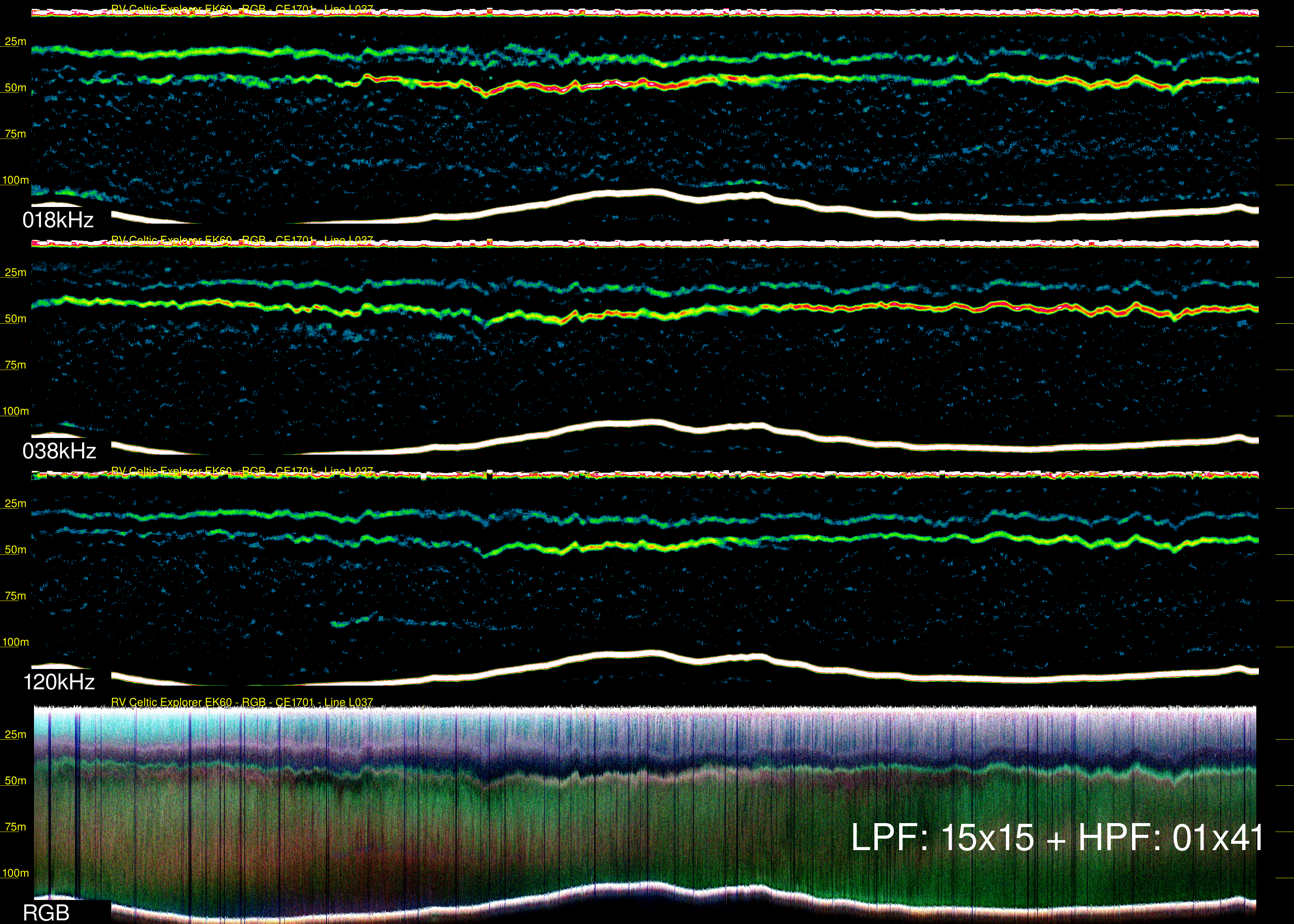The width and height of the screenshot is (1294, 924).
Task: Click the 25m depth marker in 018kHz panel
Action: pyautogui.click(x=16, y=41)
